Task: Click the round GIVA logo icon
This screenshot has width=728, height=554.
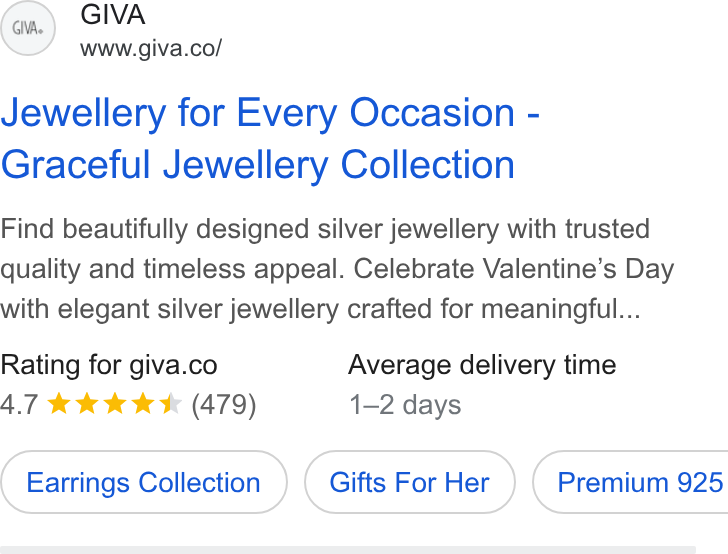Action: point(28,28)
